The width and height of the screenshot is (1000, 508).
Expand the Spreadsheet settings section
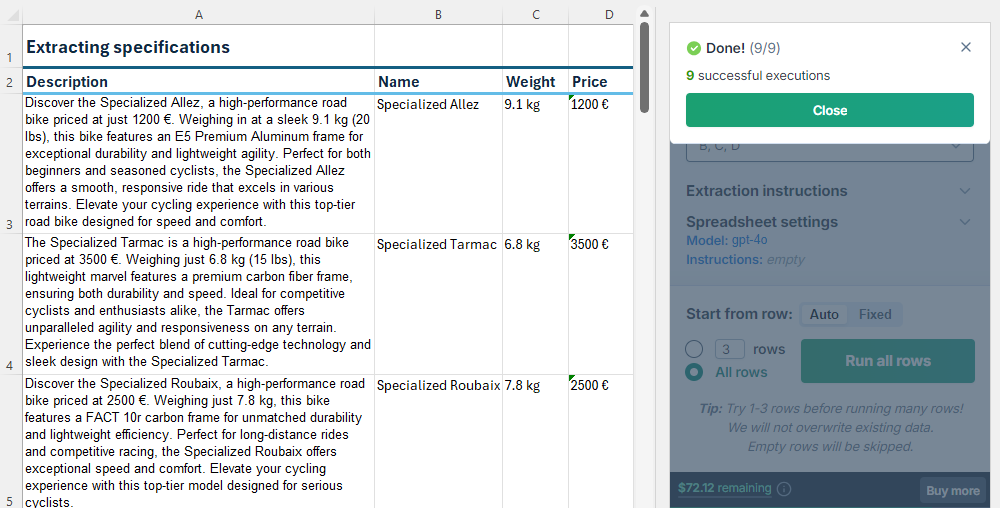964,222
